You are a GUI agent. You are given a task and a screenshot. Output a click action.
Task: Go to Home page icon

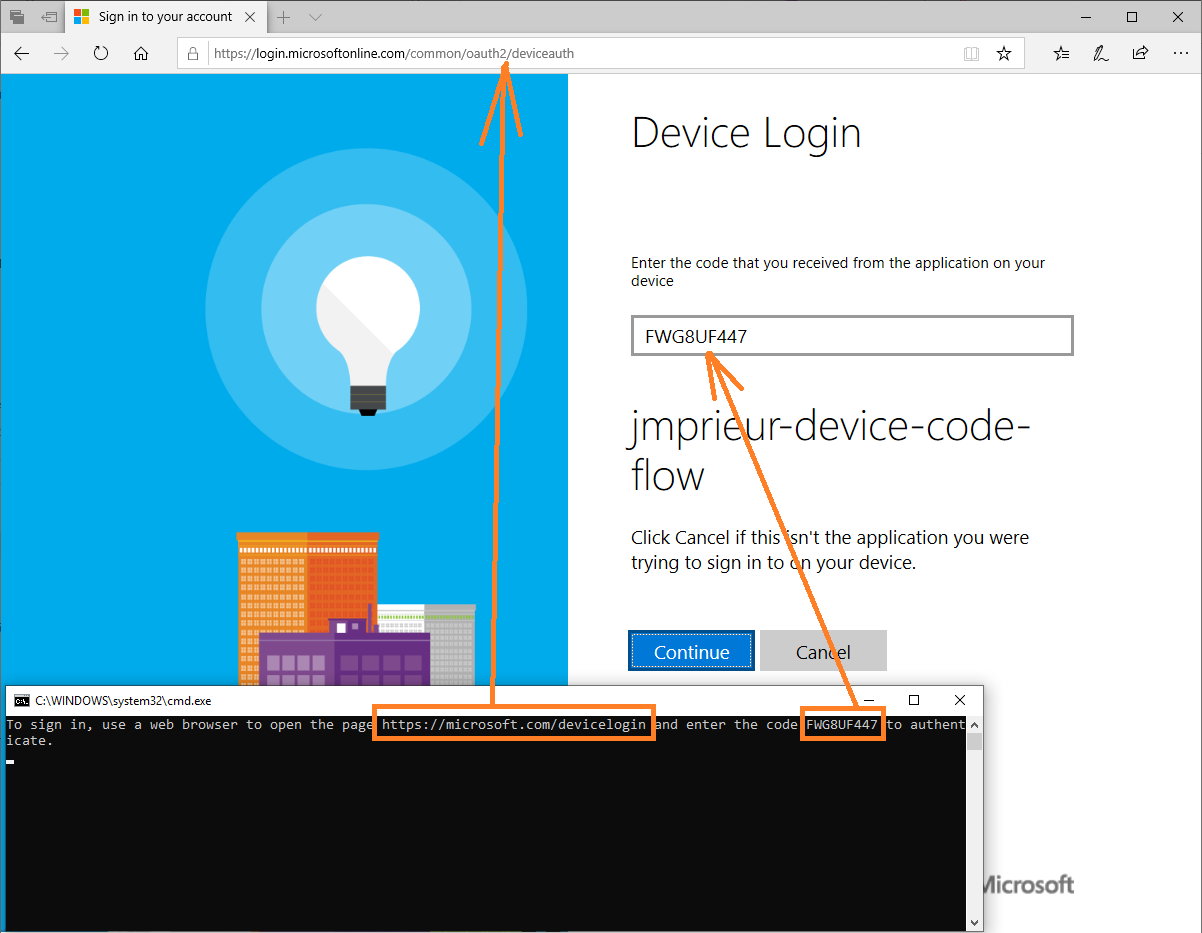[x=141, y=54]
